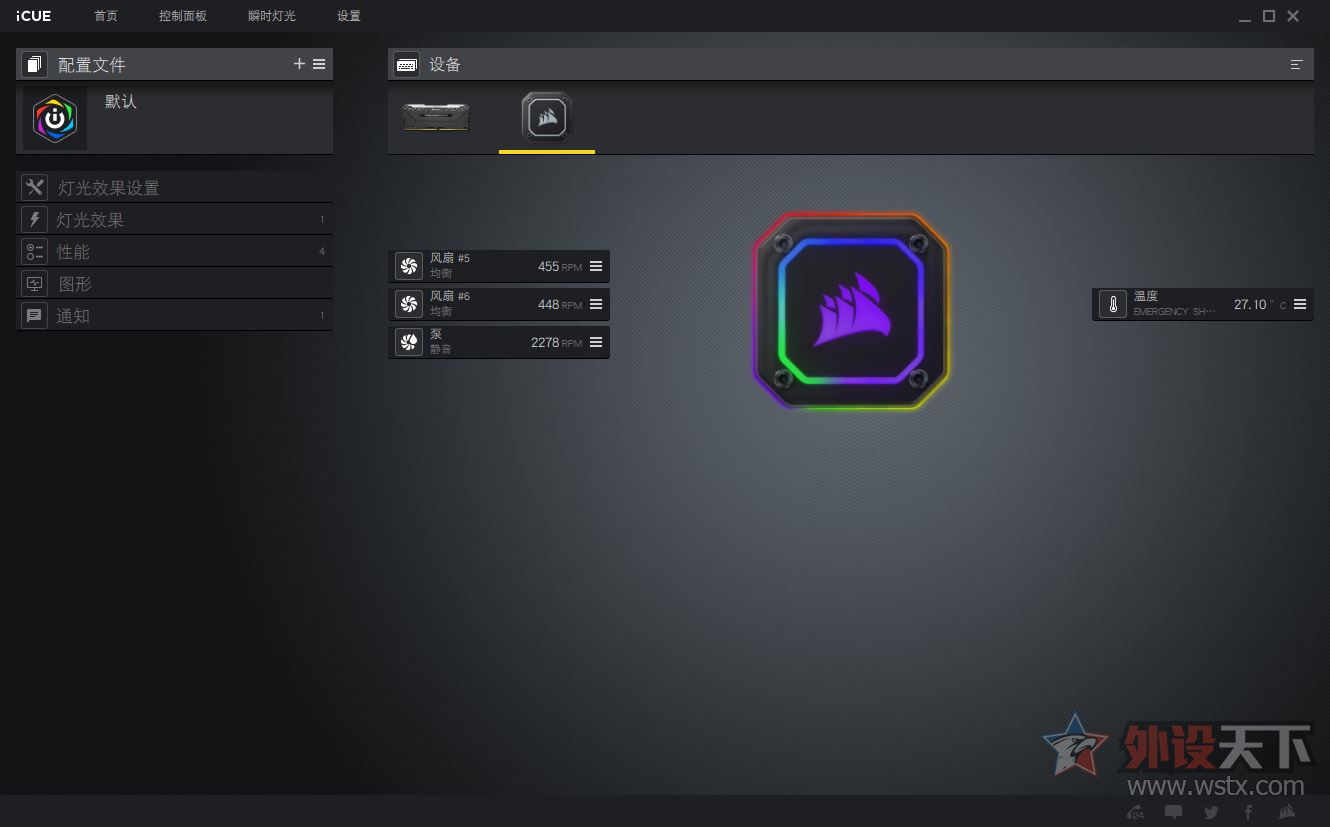Open the Corsair sails website icon
Viewport: 1330px width, 827px height.
(1287, 812)
